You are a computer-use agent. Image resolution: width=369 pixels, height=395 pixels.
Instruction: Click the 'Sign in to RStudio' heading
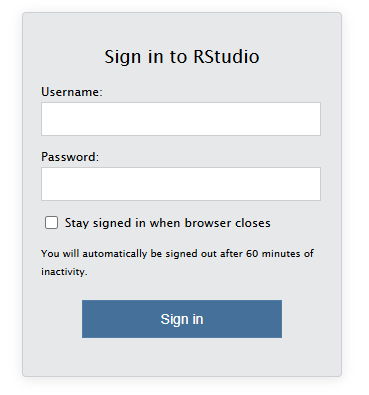point(182,57)
